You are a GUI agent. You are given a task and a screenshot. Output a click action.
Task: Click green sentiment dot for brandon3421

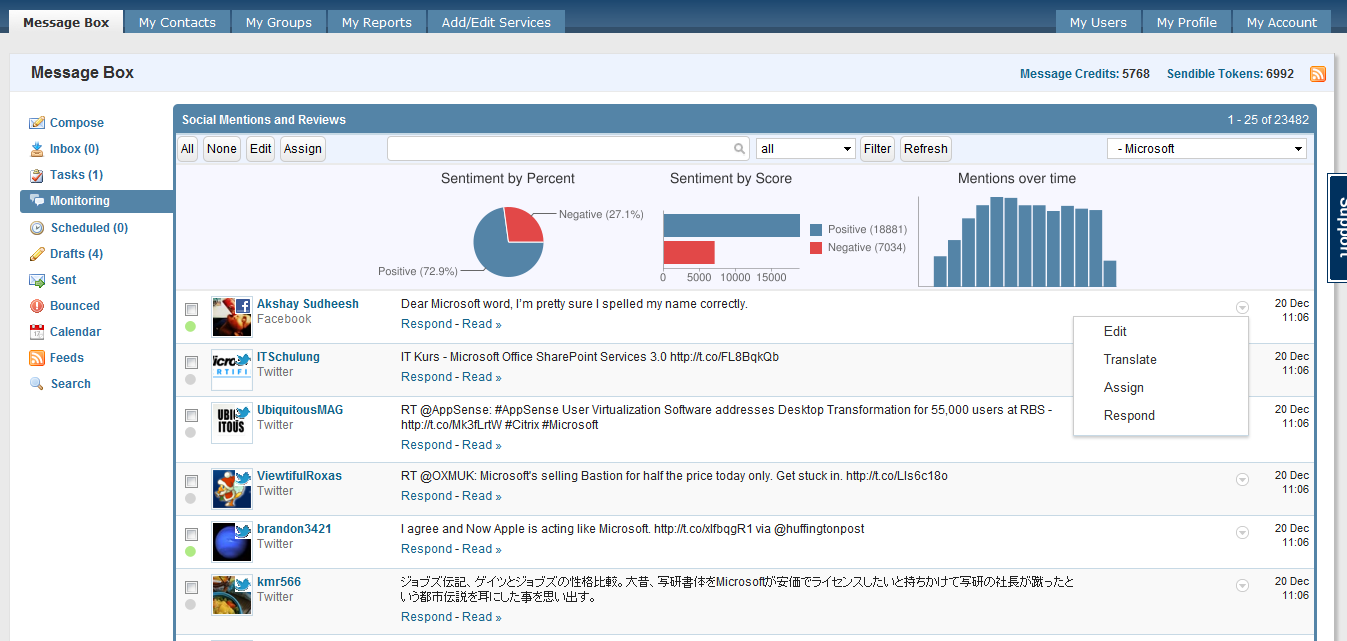coord(190,551)
